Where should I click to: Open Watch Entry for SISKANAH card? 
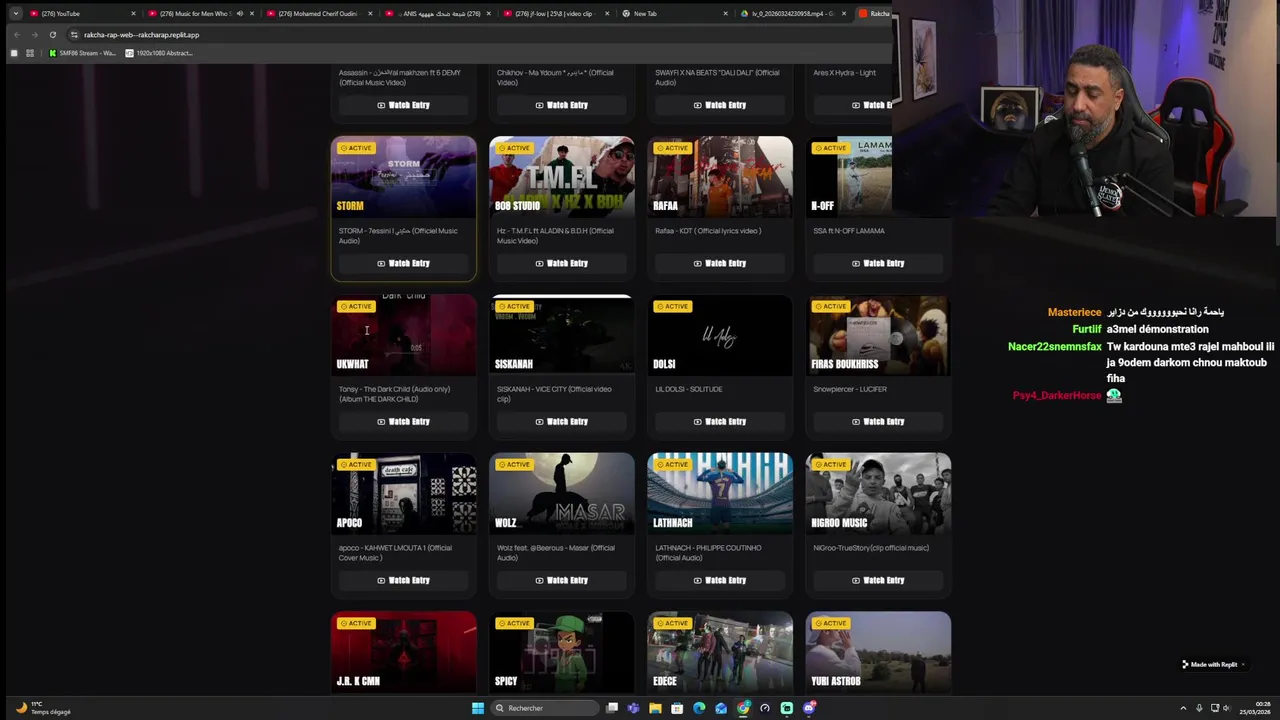[562, 421]
